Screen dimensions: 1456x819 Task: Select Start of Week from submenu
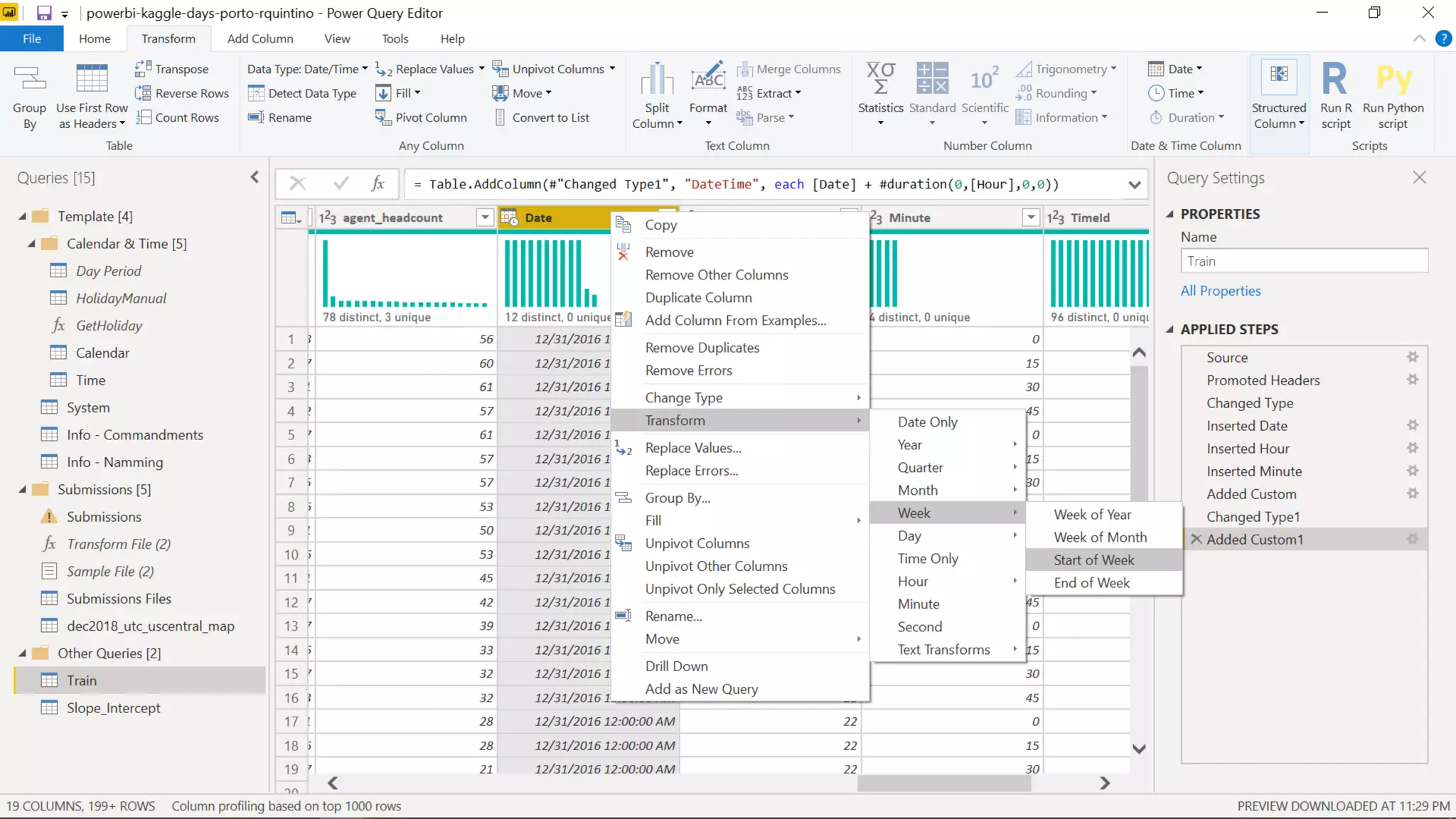pyautogui.click(x=1093, y=560)
